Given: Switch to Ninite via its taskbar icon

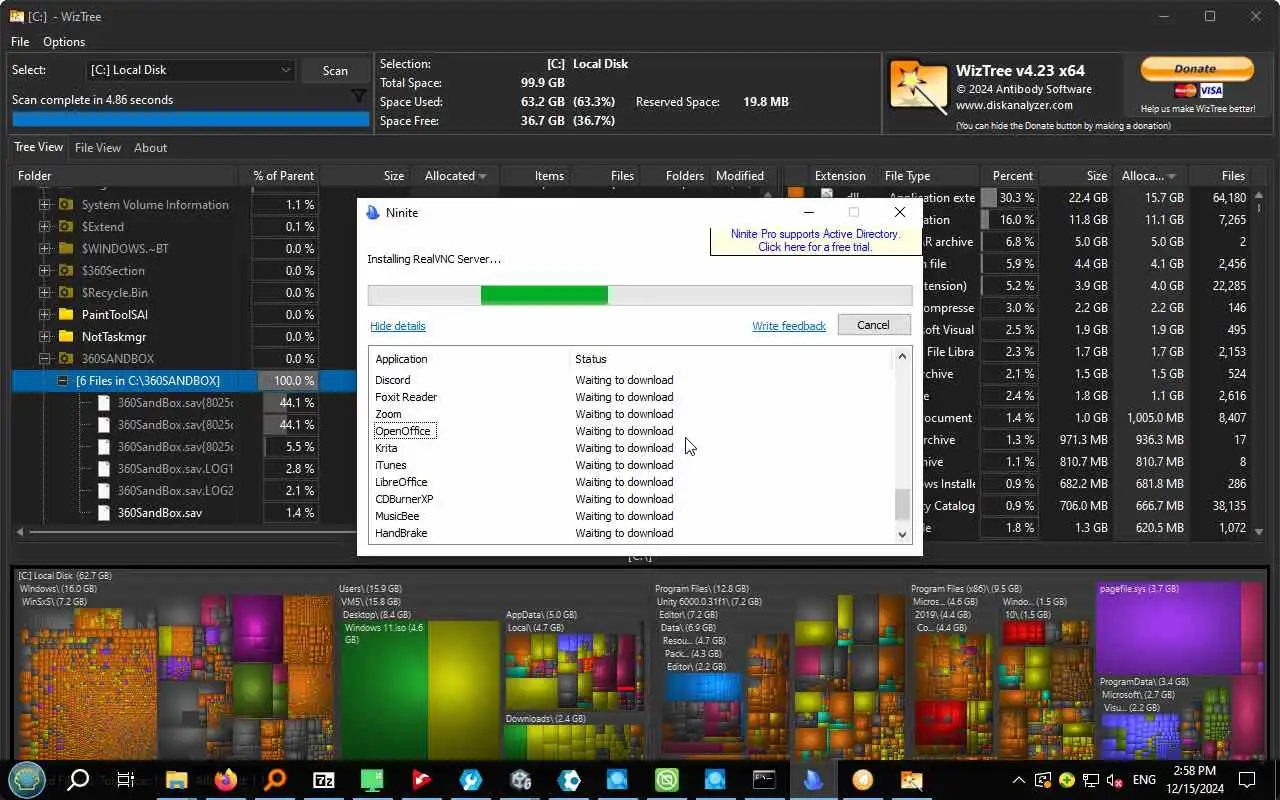Looking at the screenshot, I should tap(813, 780).
